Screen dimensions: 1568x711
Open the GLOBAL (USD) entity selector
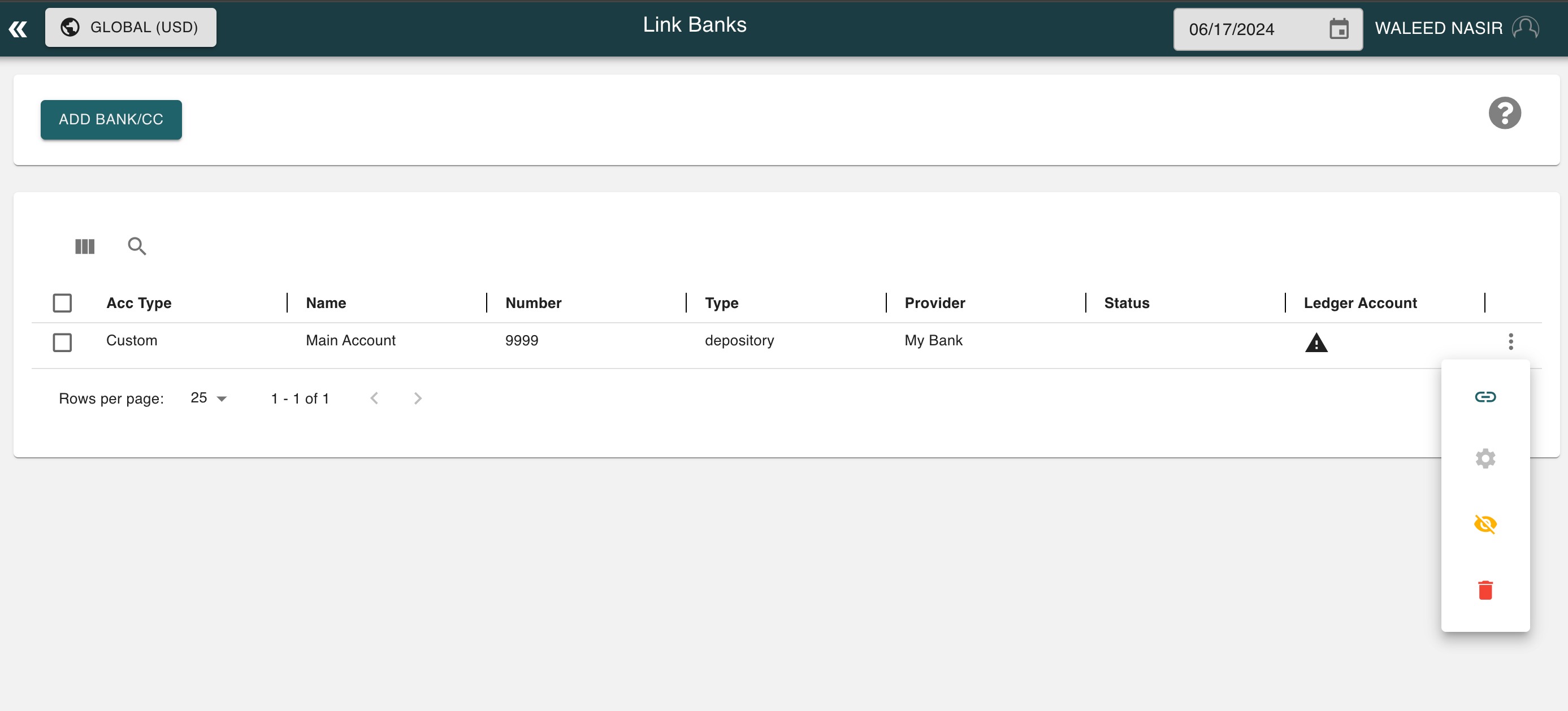tap(130, 27)
